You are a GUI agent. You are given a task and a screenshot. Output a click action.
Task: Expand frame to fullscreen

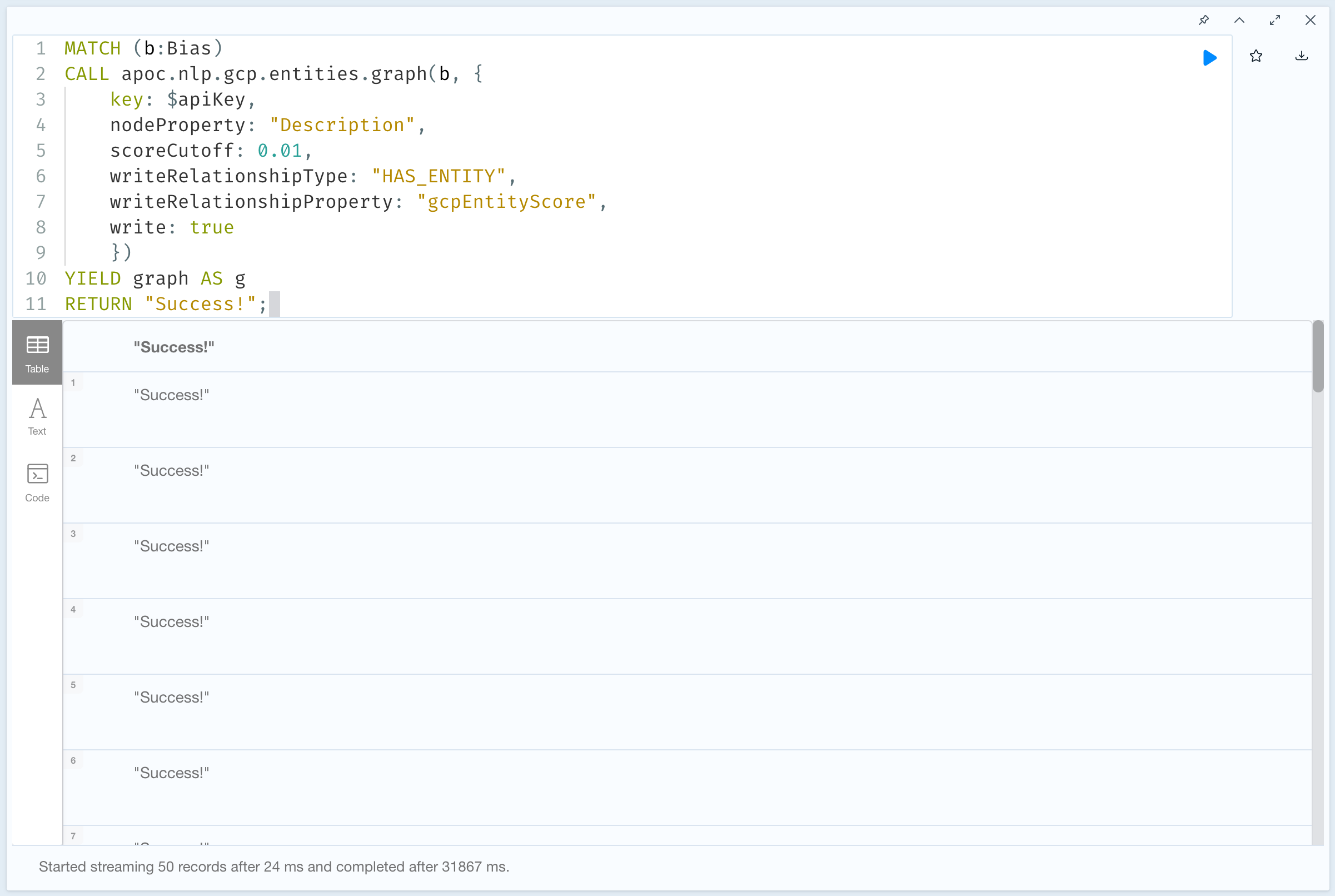point(1274,21)
